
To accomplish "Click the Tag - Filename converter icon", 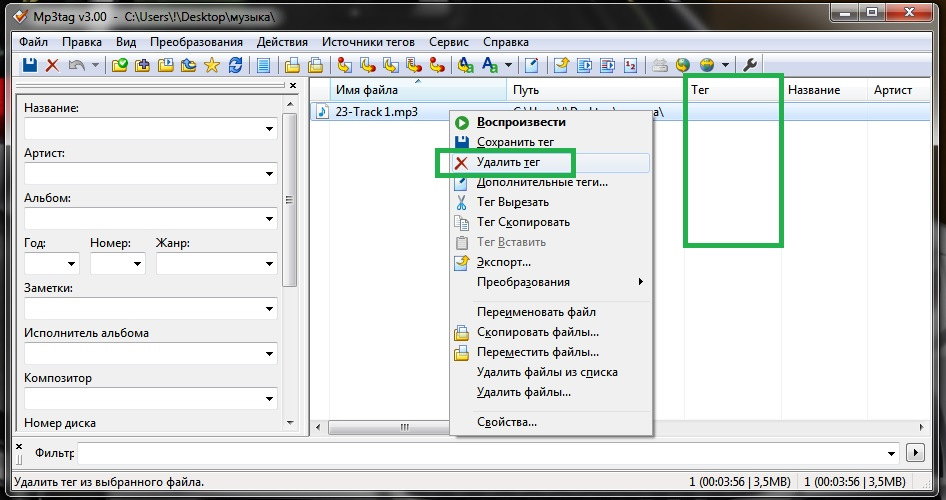I will click(345, 65).
